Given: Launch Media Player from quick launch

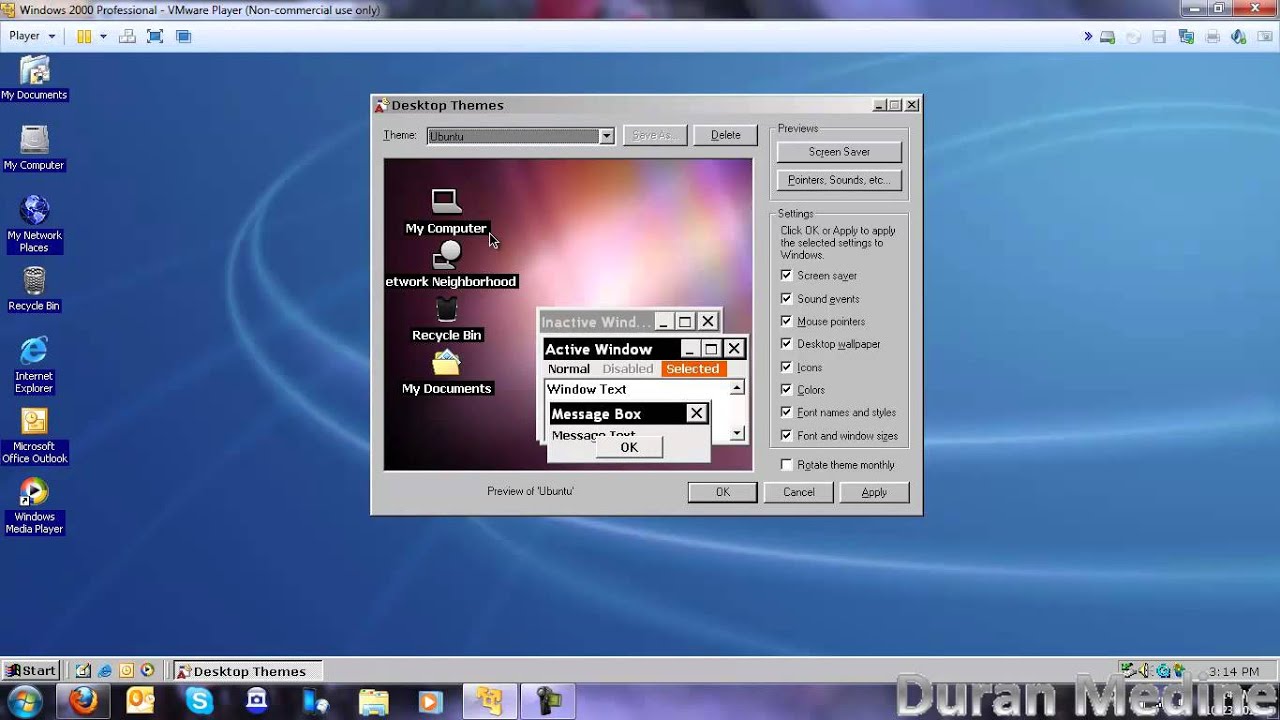Looking at the screenshot, I should pos(148,671).
